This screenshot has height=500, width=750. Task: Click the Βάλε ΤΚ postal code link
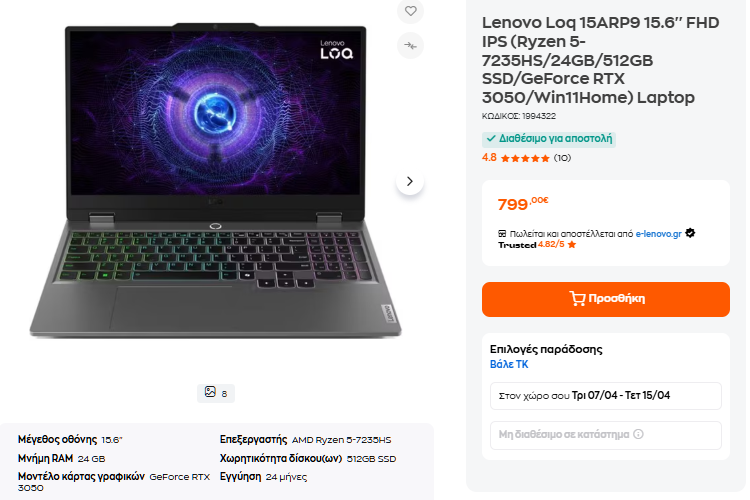click(x=509, y=365)
